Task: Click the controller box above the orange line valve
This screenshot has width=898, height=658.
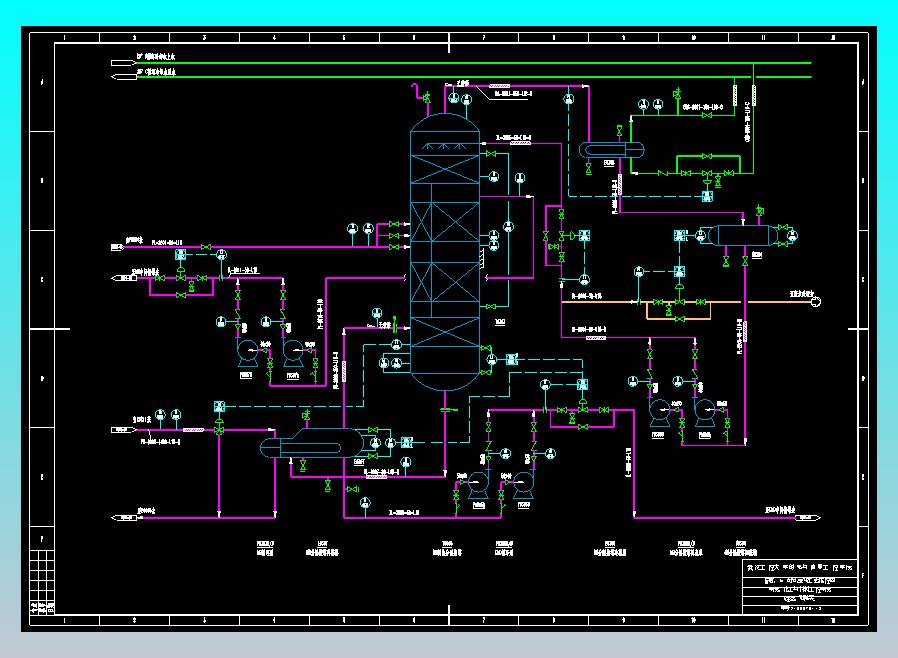Action: pos(679,271)
